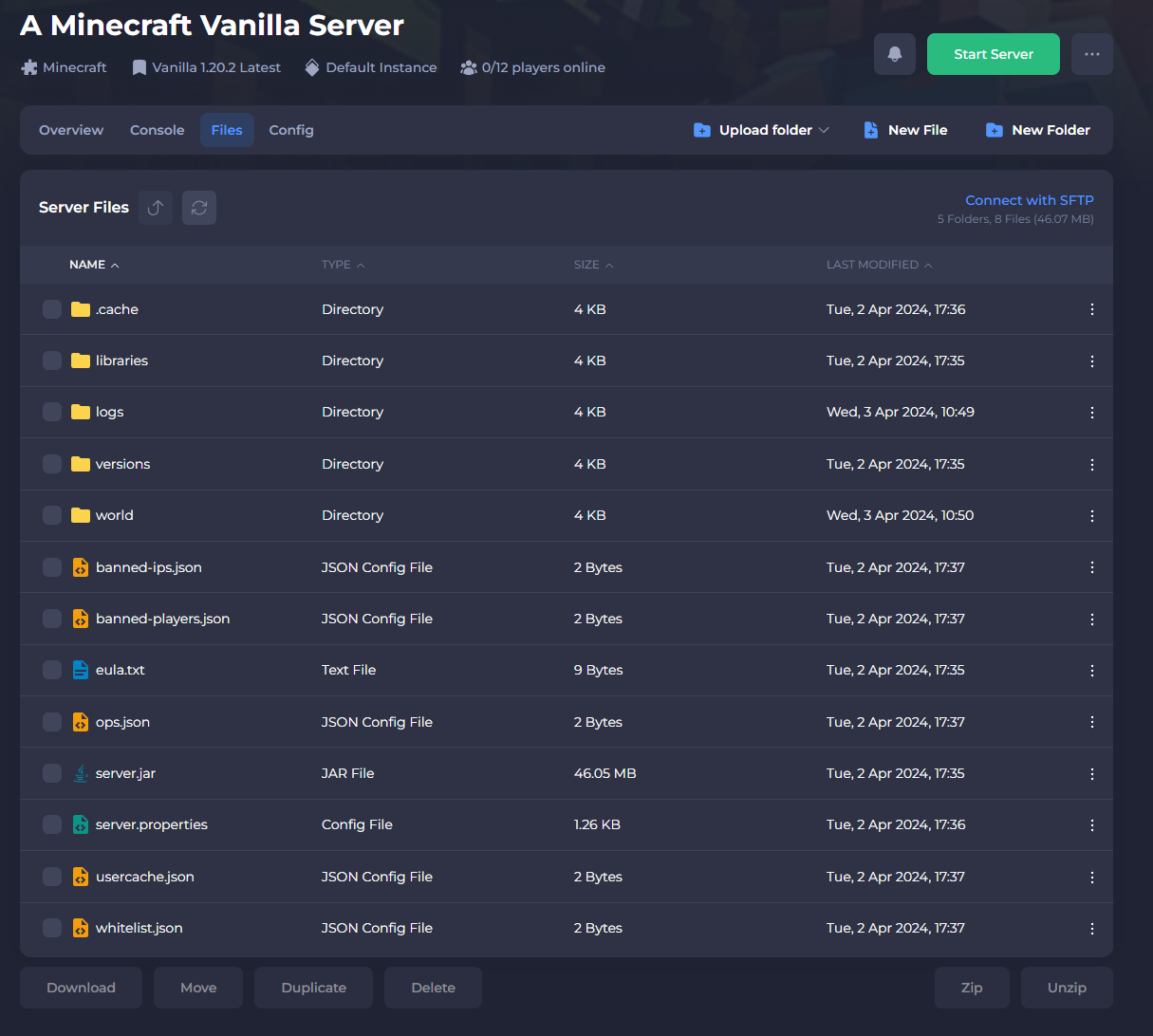Screen dimensions: 1153x1036
Task: Open the three-dot server options menu
Action: pyautogui.click(x=1091, y=54)
